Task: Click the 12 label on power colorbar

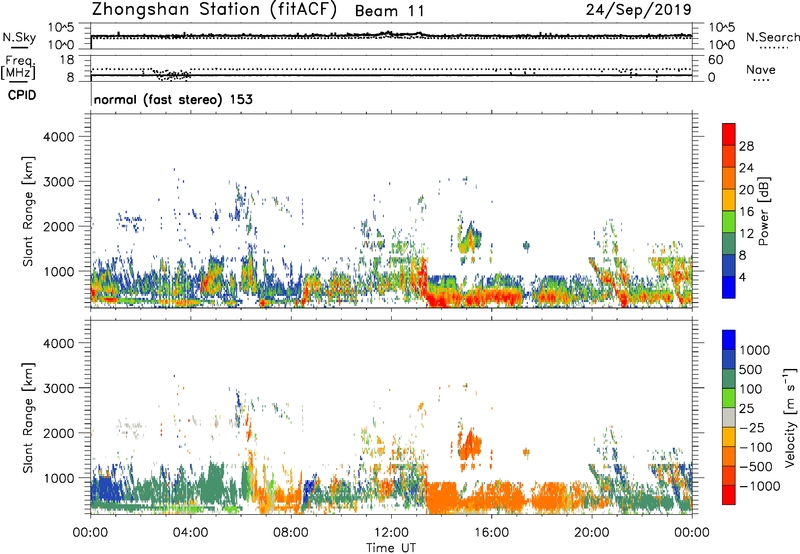Action: coord(746,234)
